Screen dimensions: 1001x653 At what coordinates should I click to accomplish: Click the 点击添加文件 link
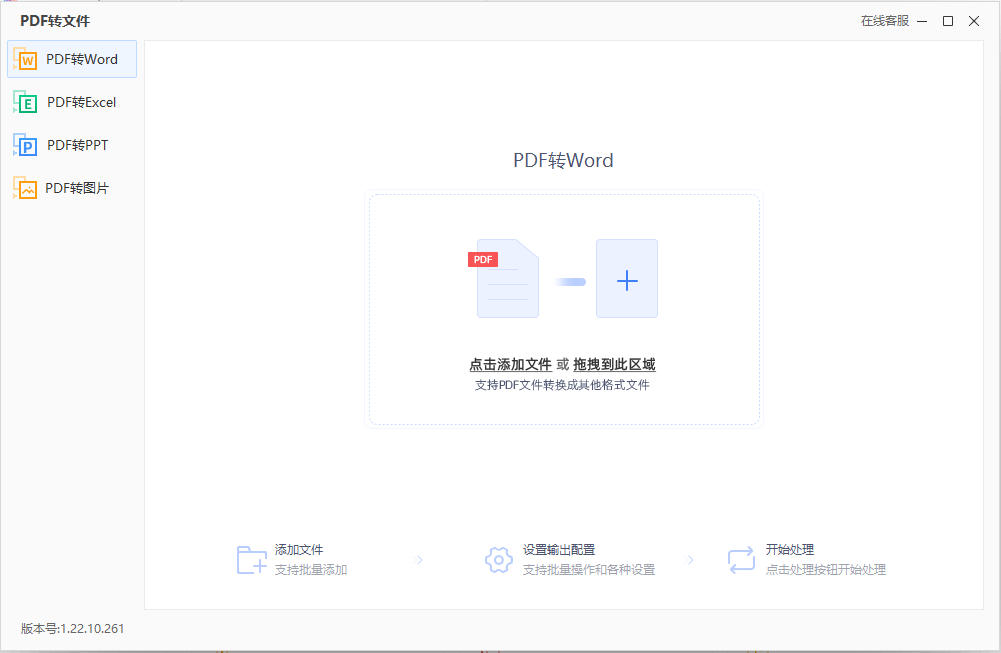point(510,364)
